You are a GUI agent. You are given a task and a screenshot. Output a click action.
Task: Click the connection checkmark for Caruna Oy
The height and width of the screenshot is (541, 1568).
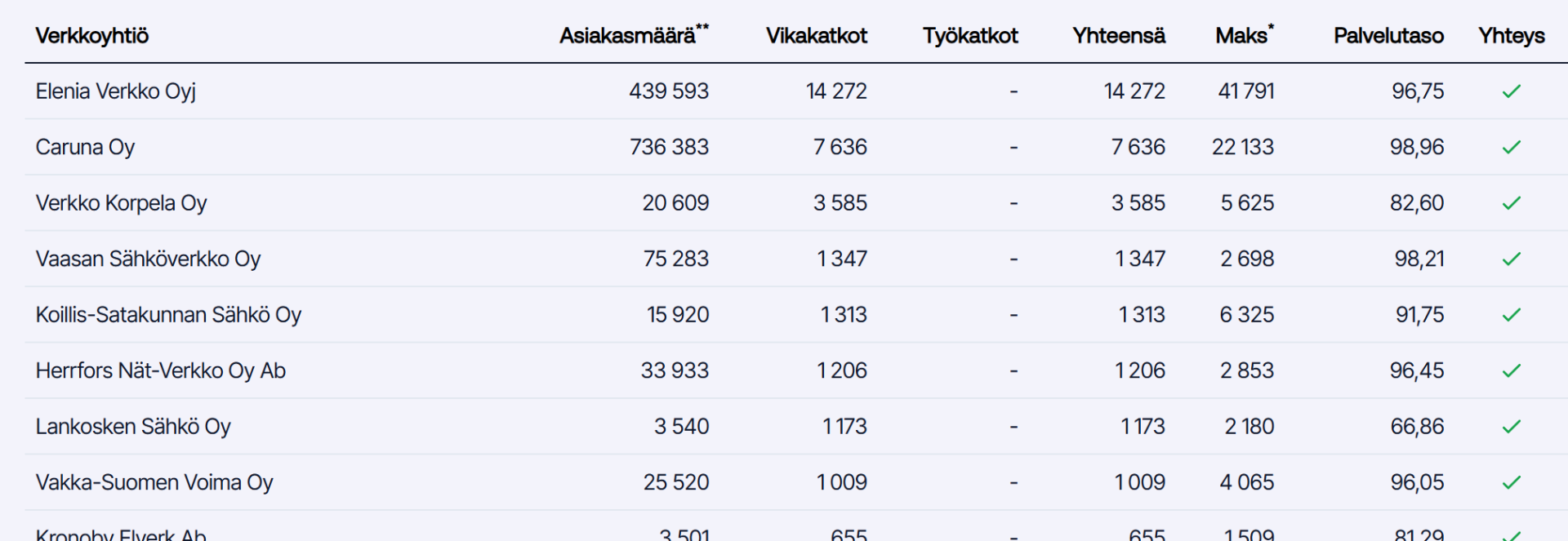(x=1512, y=147)
